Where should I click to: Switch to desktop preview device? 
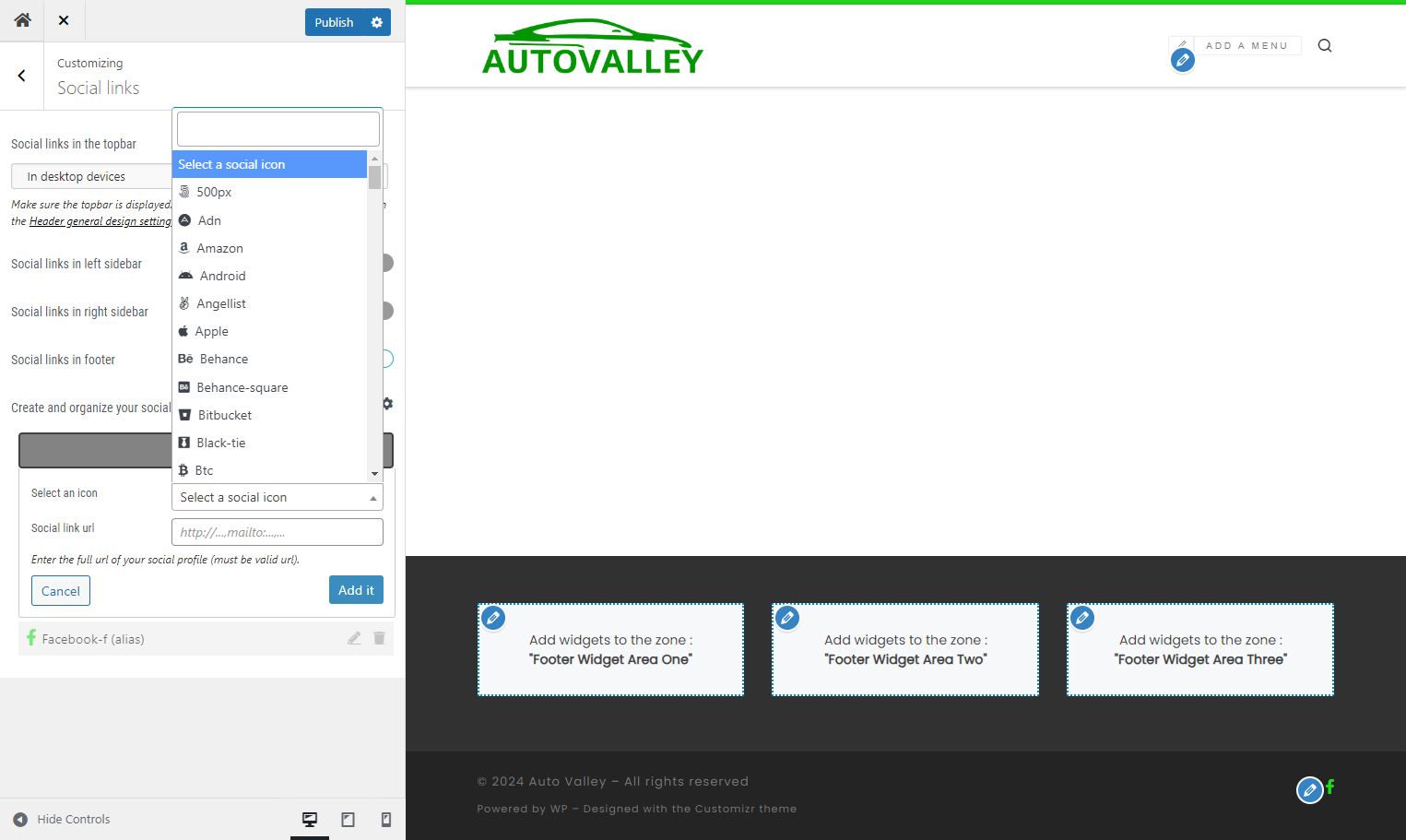310,819
